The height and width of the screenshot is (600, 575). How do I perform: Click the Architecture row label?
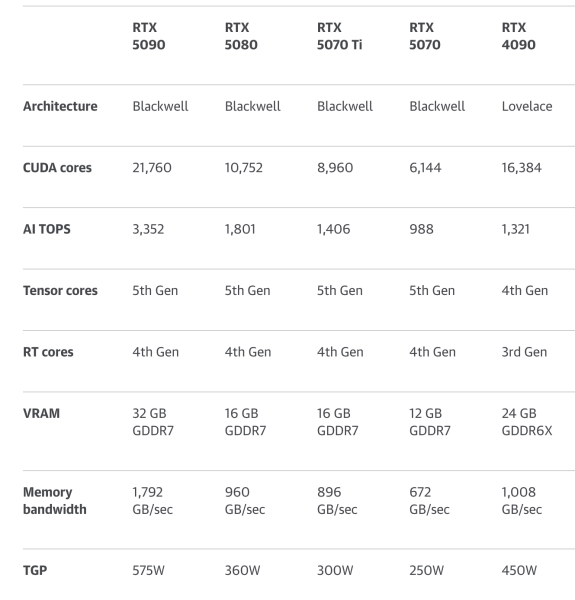click(60, 106)
